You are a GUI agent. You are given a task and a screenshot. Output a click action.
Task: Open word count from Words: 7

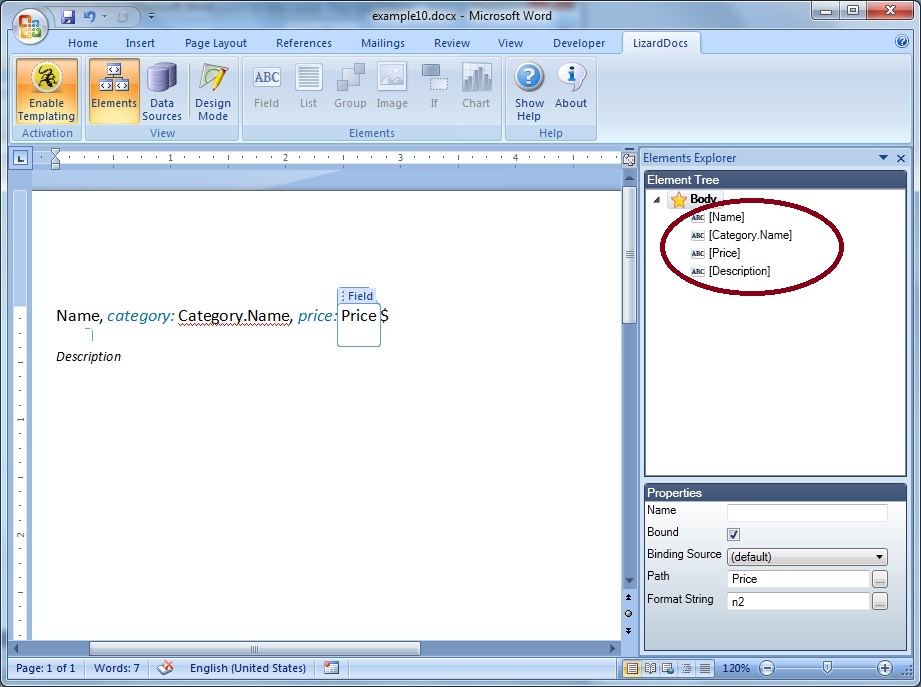116,668
